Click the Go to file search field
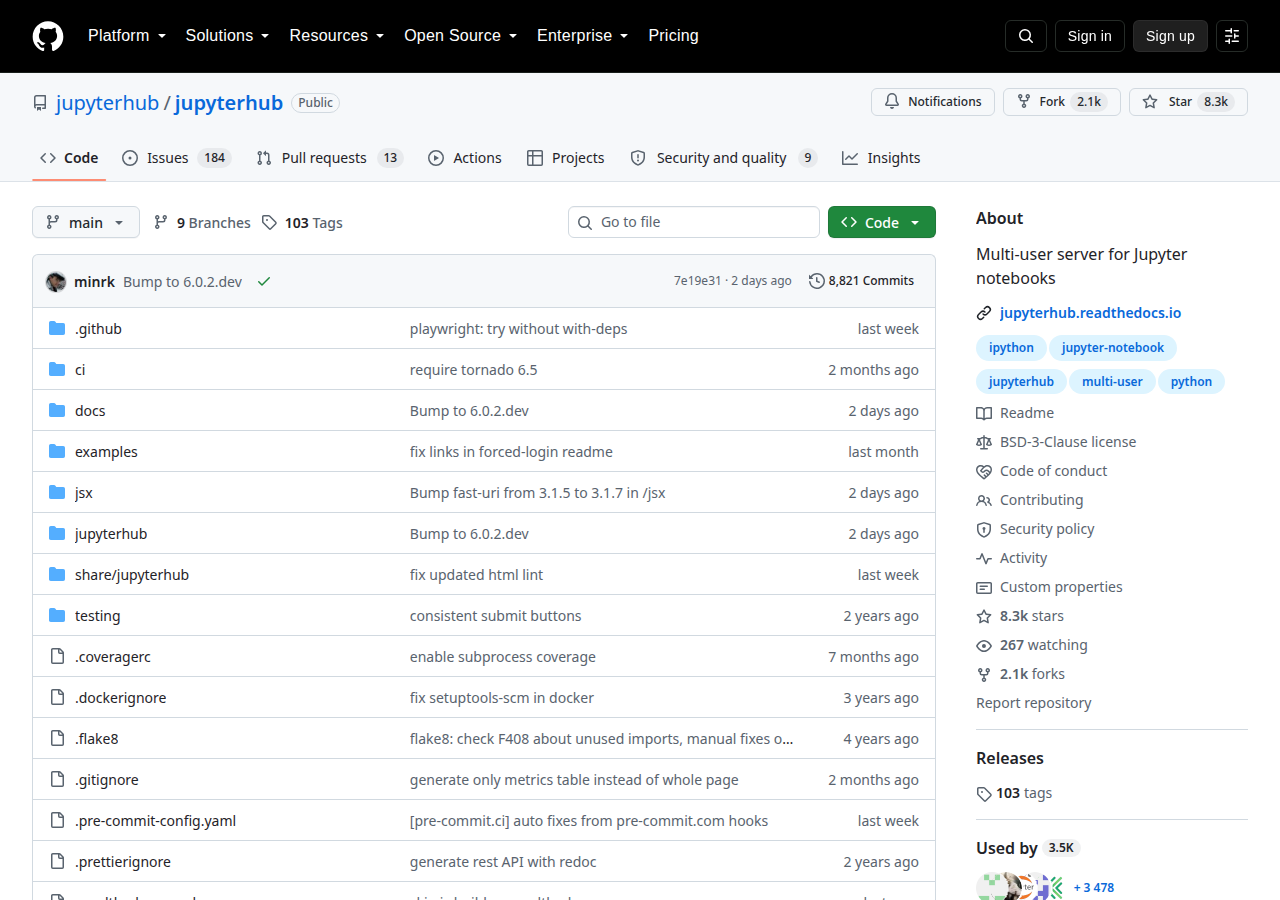The image size is (1280, 900). point(694,222)
